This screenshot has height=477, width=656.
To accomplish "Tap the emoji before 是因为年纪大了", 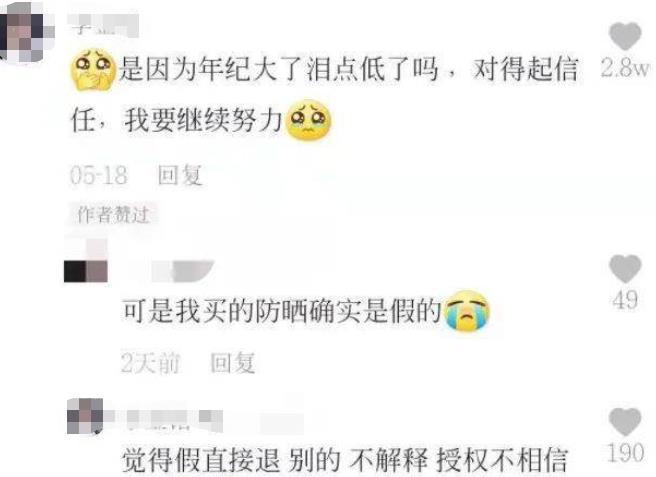I will pos(94,70).
